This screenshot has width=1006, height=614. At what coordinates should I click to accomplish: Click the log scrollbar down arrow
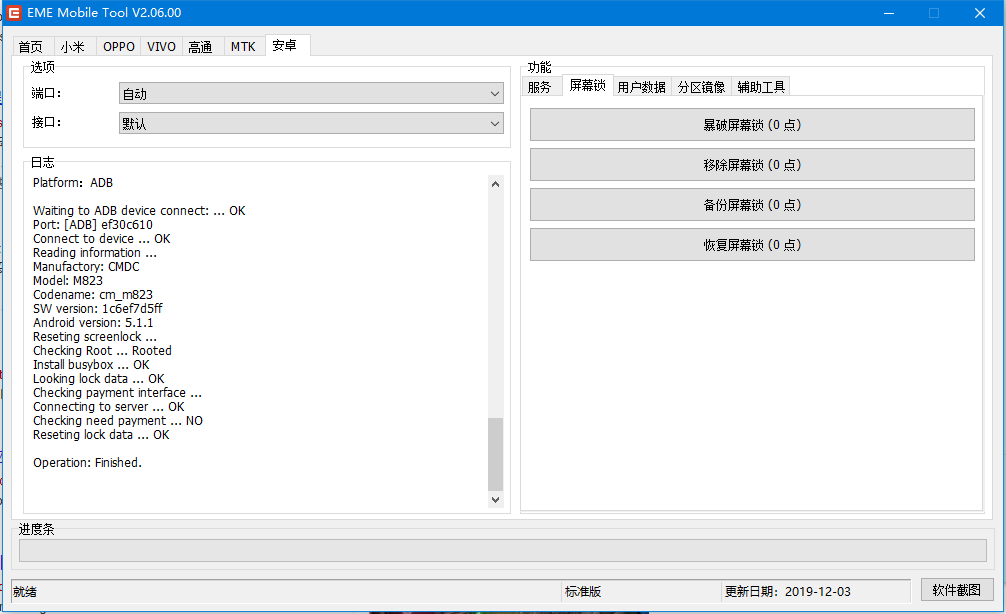point(495,499)
